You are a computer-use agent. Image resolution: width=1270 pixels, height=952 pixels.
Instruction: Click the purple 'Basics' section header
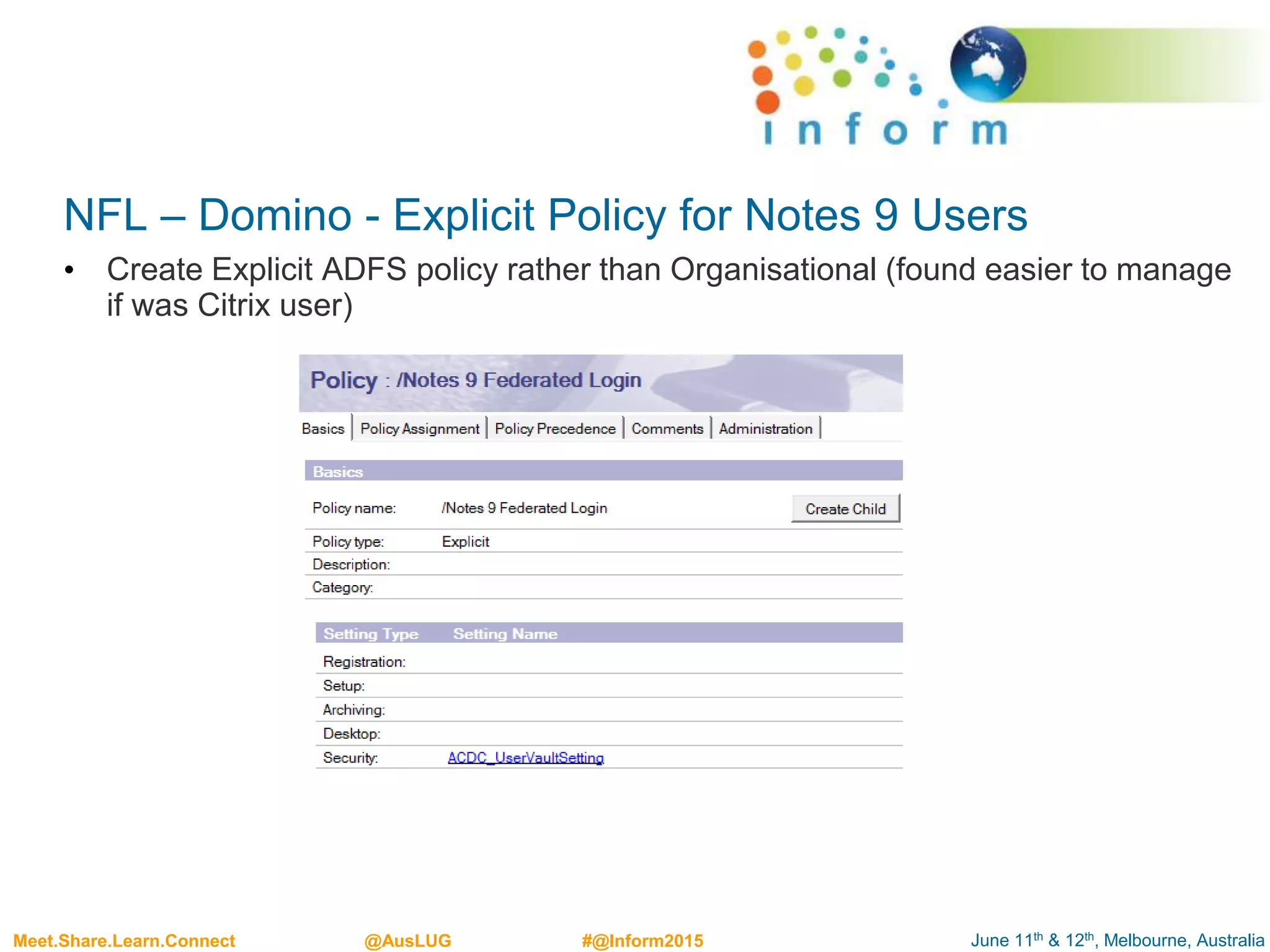pos(603,471)
